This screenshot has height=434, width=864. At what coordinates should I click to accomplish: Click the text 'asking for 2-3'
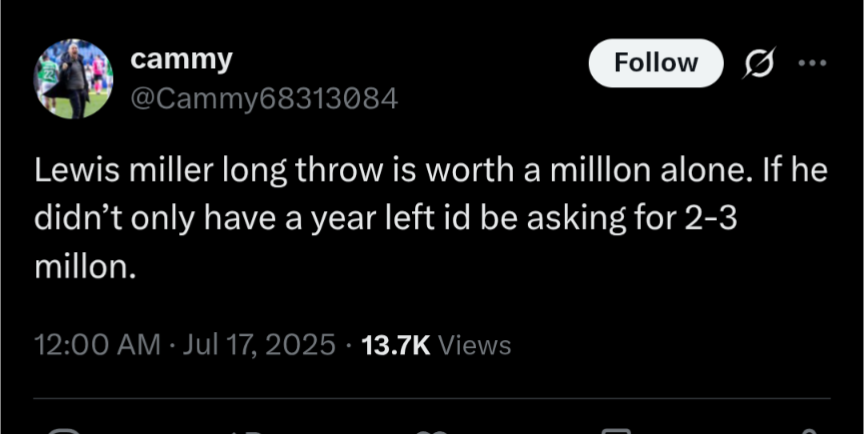point(632,220)
